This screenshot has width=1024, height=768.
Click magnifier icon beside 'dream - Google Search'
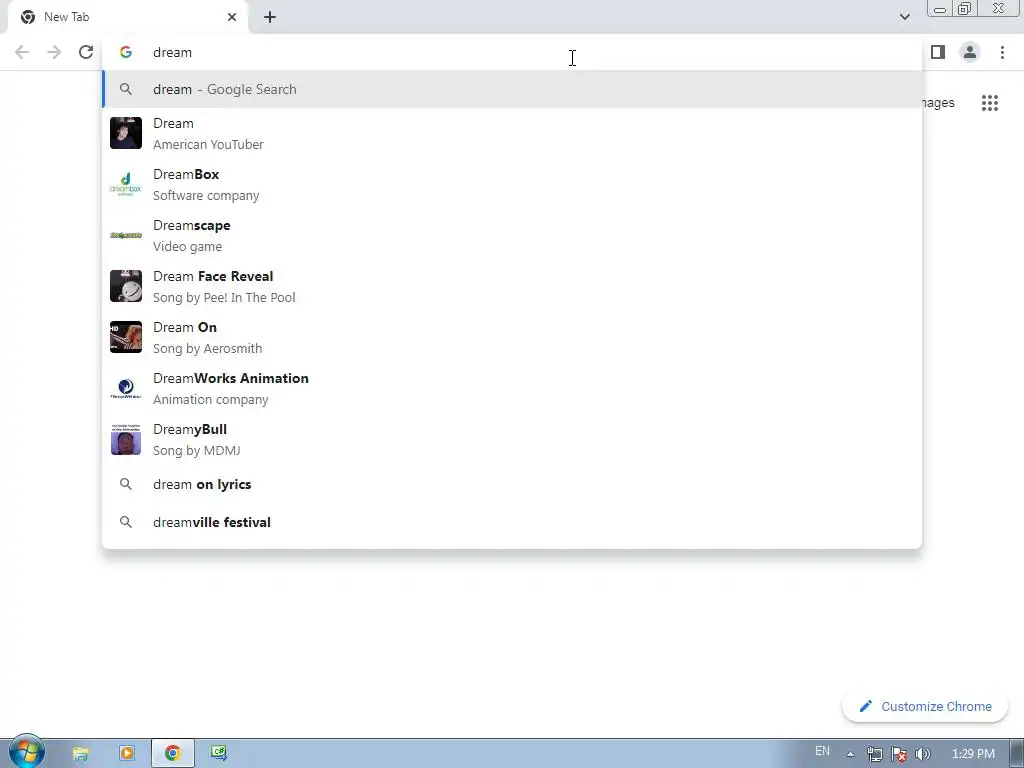126,89
